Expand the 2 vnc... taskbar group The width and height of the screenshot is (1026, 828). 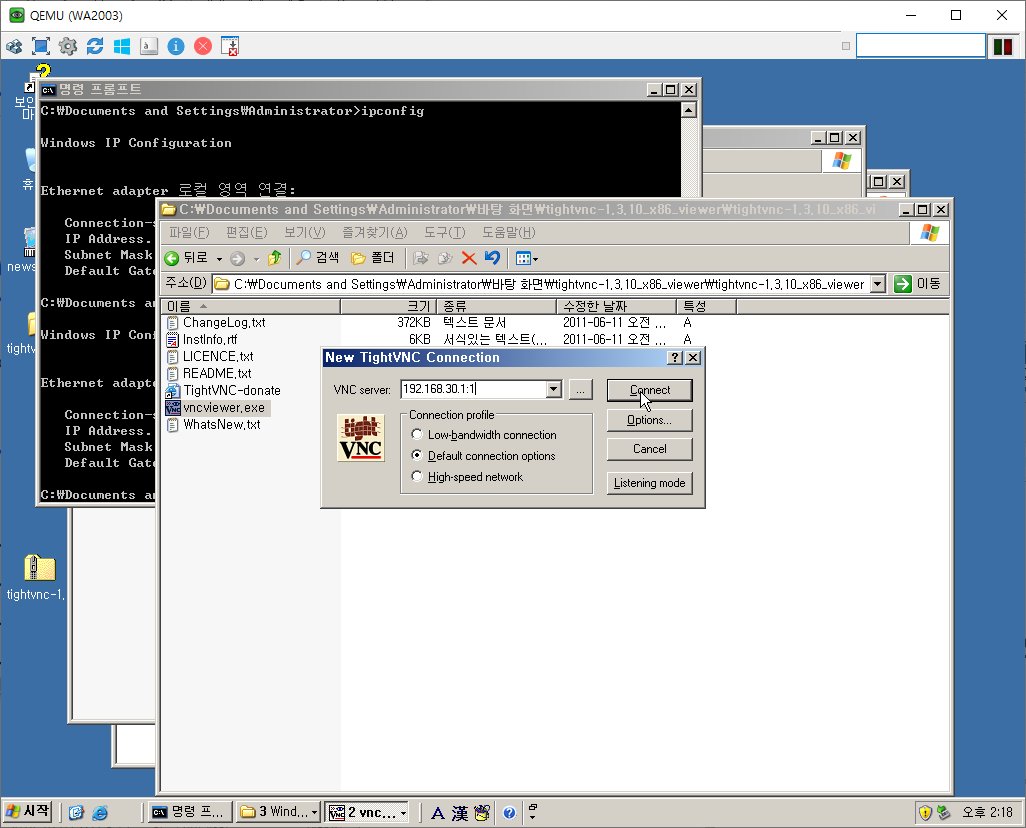click(x=367, y=812)
